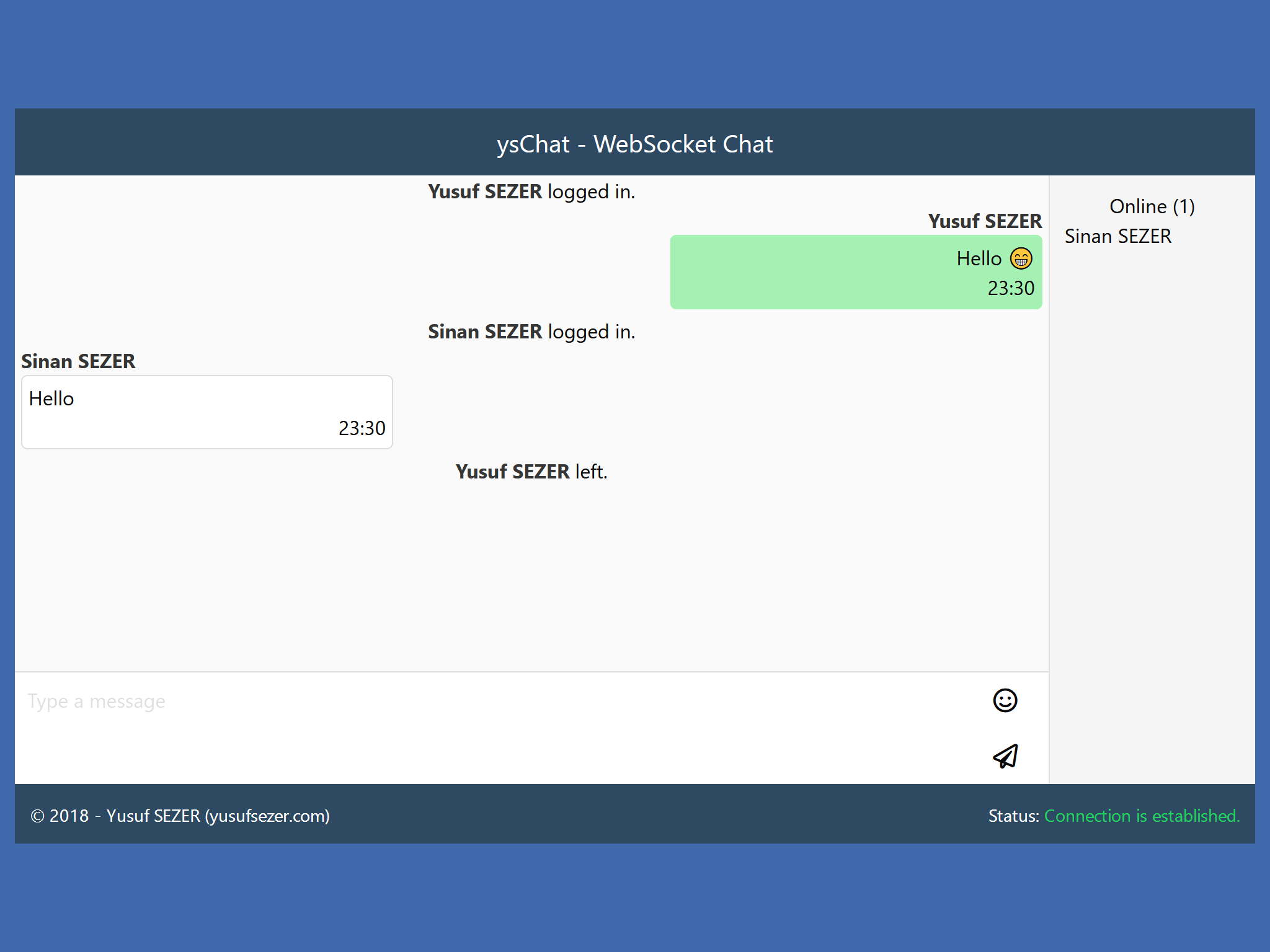Click the Online (1) heading

coord(1152,206)
